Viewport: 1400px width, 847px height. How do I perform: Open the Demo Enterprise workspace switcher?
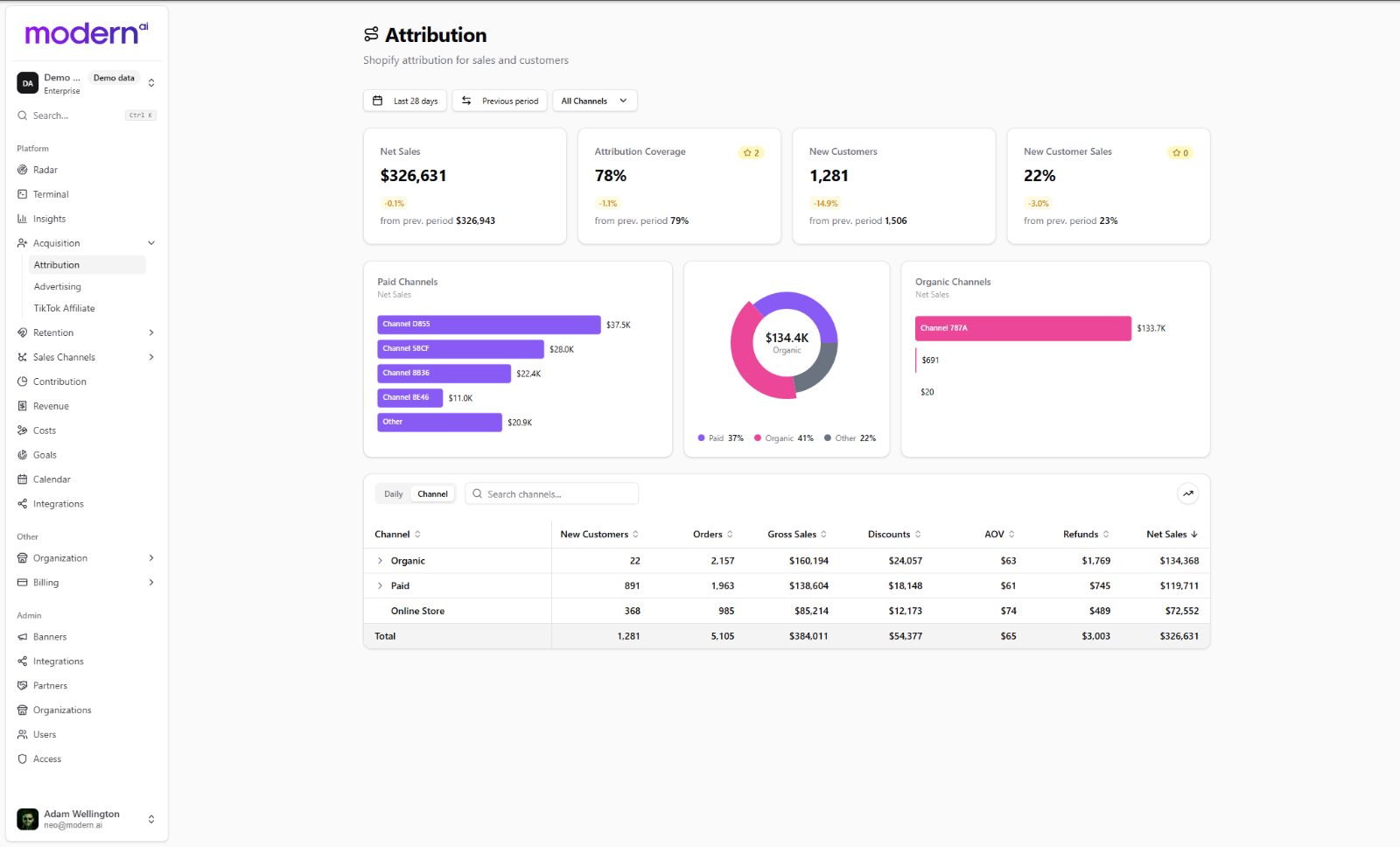87,83
